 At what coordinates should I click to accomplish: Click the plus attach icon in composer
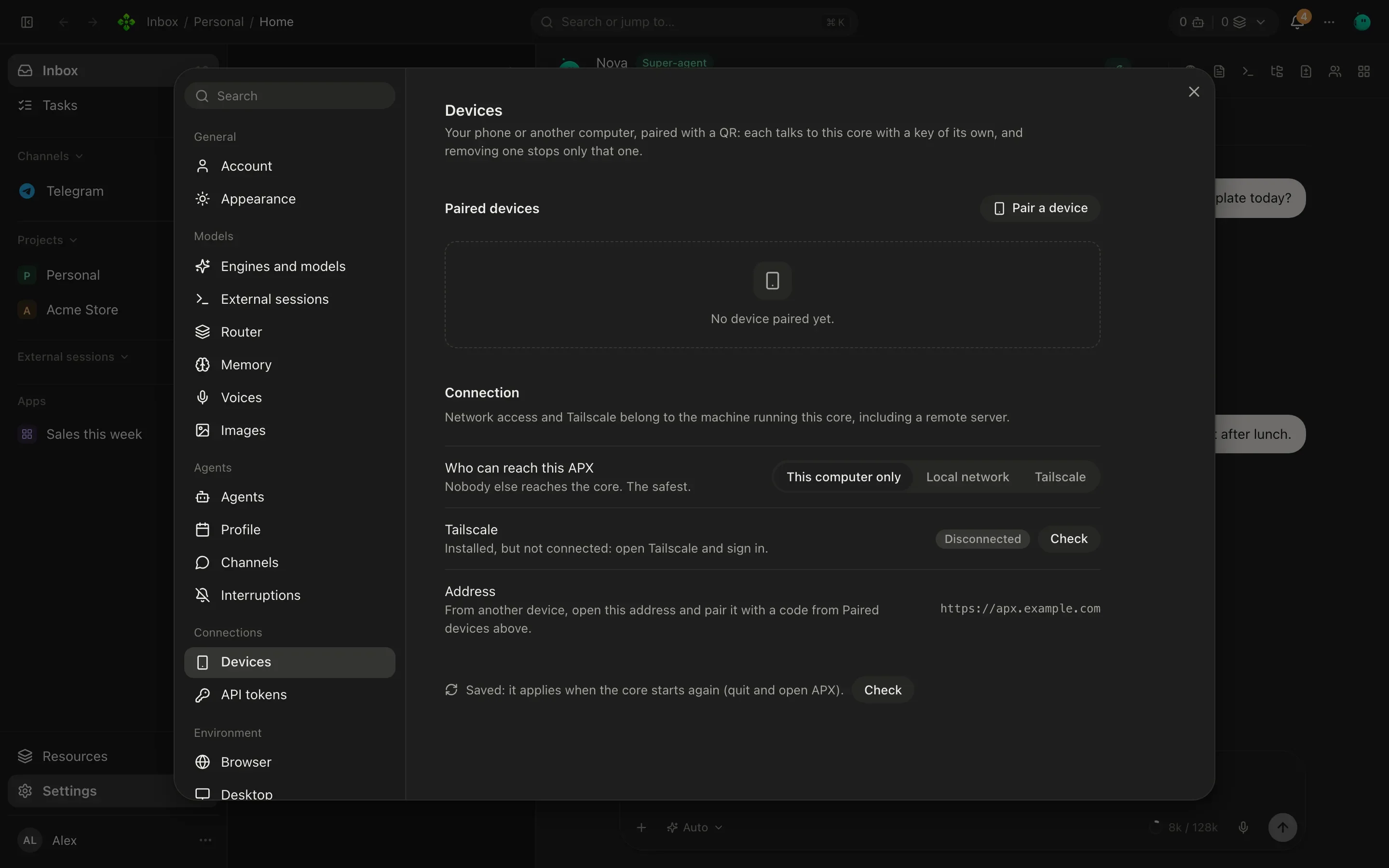click(x=642, y=827)
